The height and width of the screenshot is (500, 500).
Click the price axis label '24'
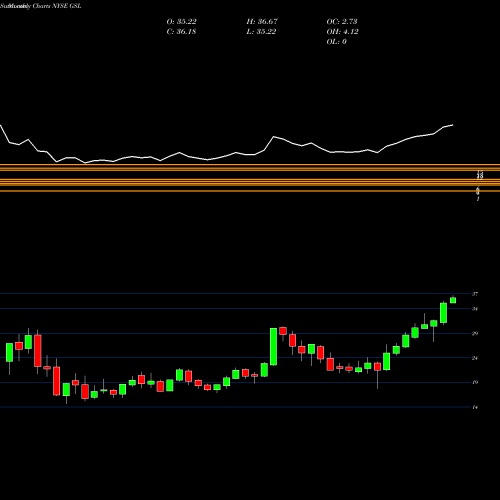coord(475,358)
